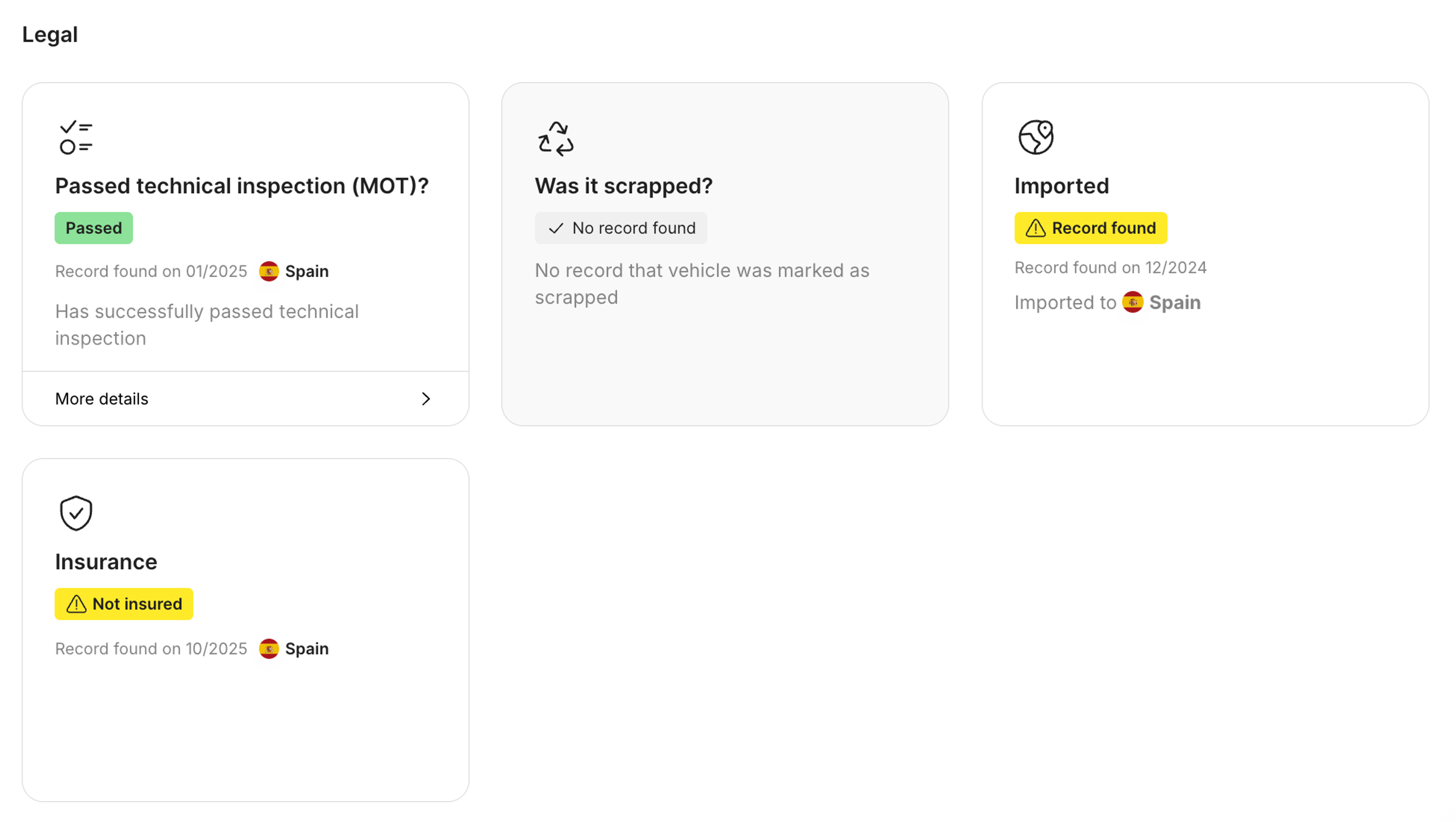This screenshot has height=822, width=1456.
Task: Click the Insurance card heading
Action: pos(106,562)
